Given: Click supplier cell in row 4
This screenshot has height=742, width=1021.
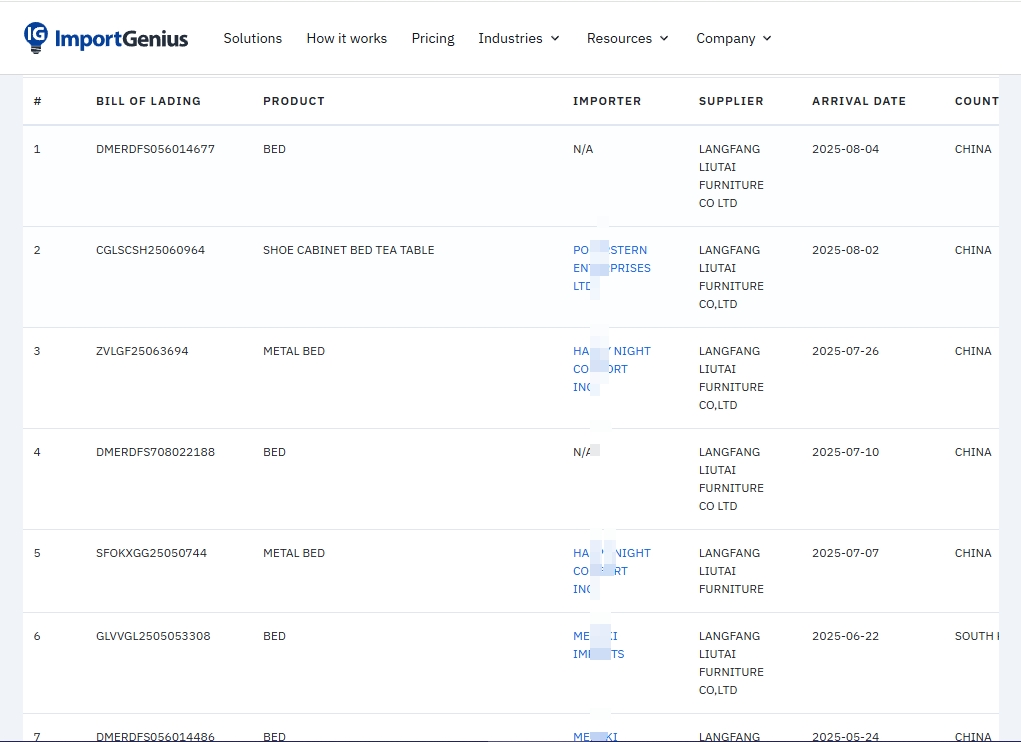Looking at the screenshot, I should [731, 478].
